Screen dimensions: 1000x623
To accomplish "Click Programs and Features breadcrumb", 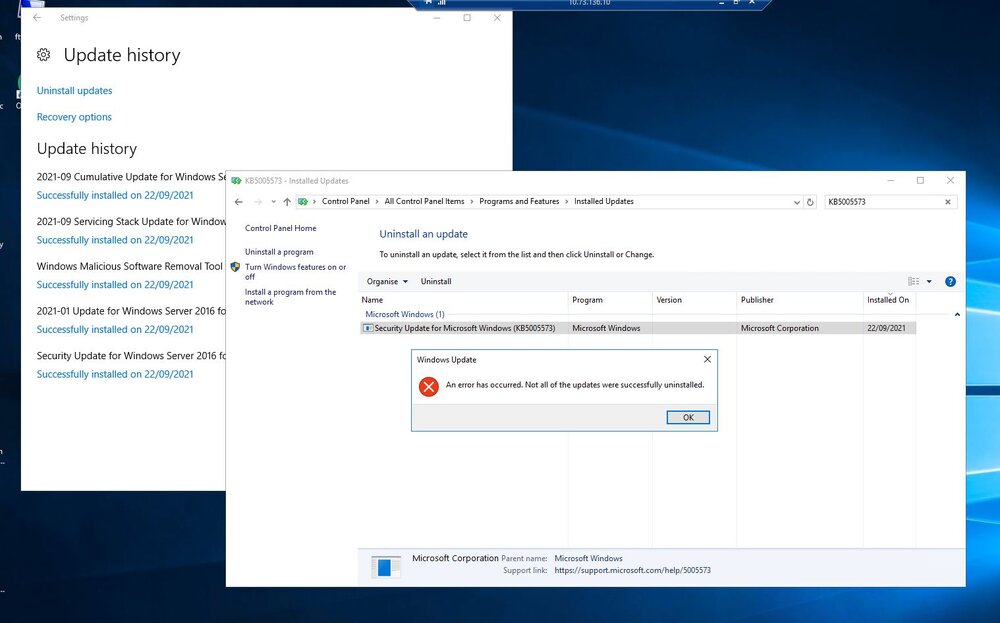I will (519, 202).
